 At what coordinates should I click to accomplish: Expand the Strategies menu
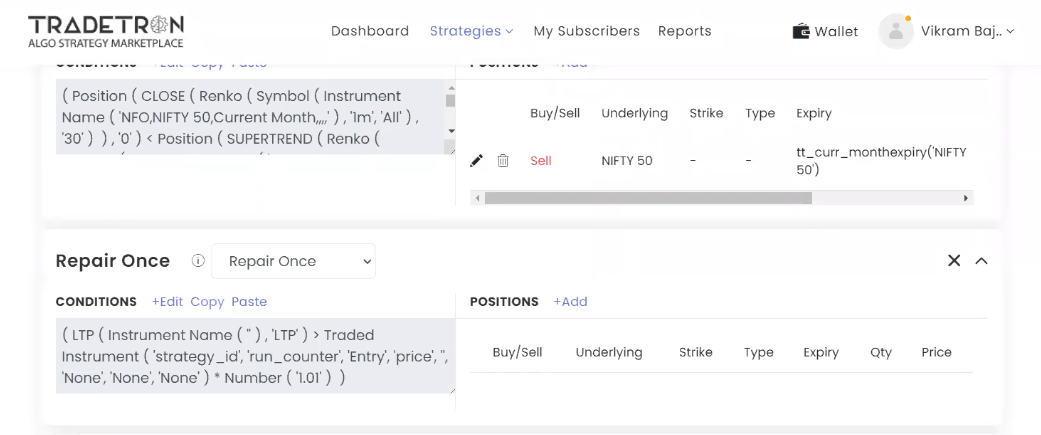[x=471, y=31]
